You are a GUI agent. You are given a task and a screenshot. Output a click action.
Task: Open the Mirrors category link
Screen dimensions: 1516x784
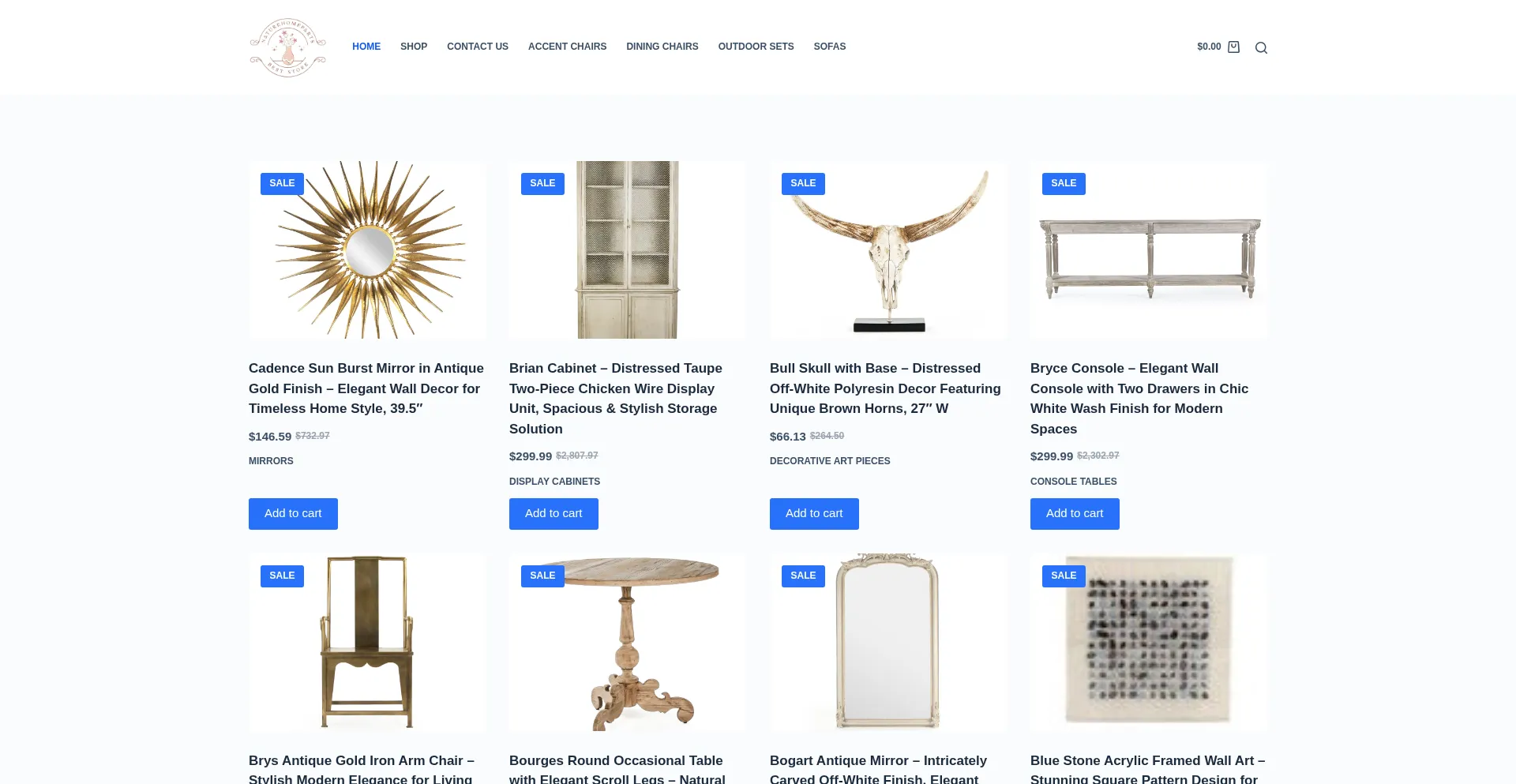[271, 461]
